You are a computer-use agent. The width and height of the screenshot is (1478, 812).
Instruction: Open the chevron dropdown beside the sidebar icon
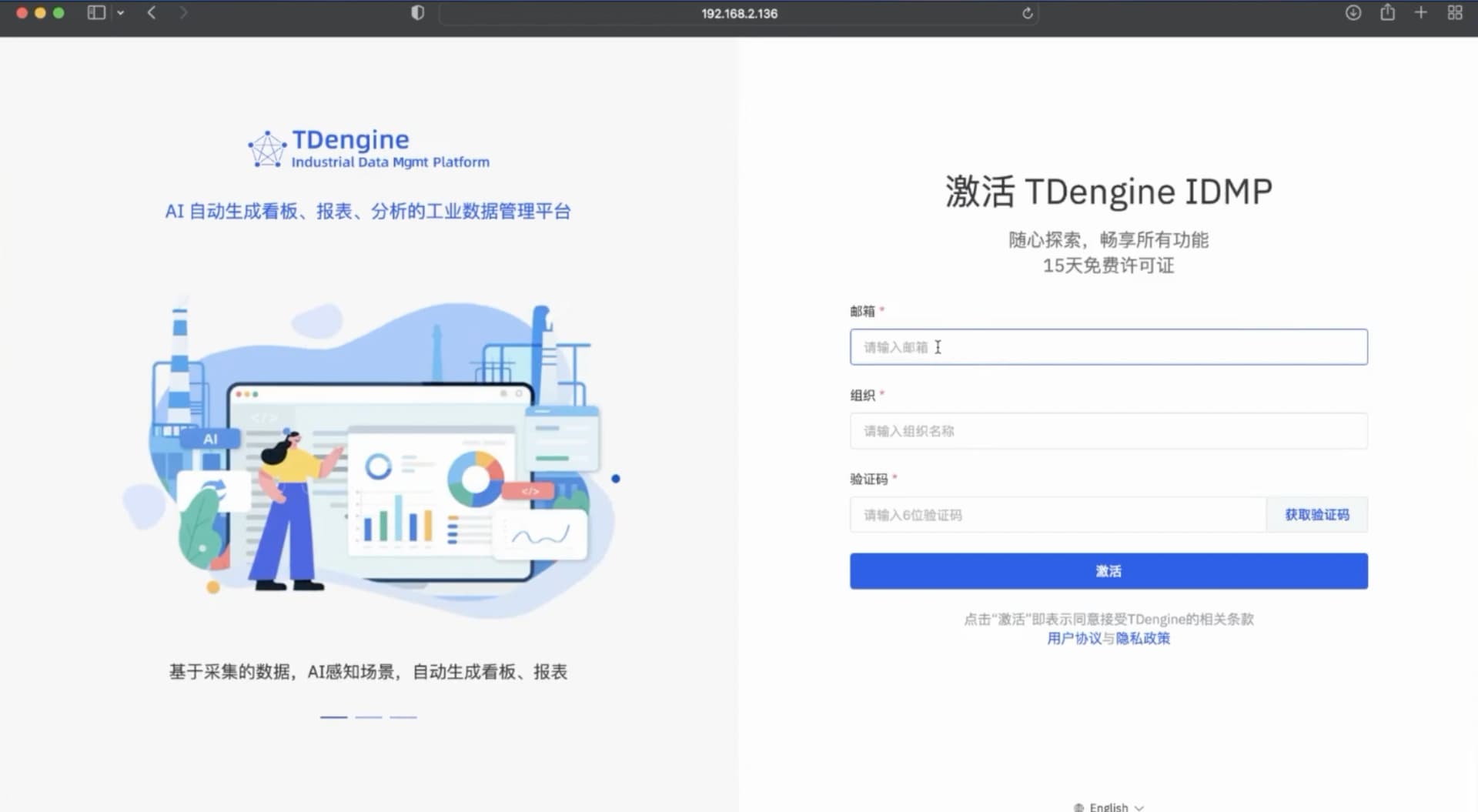coord(121,13)
